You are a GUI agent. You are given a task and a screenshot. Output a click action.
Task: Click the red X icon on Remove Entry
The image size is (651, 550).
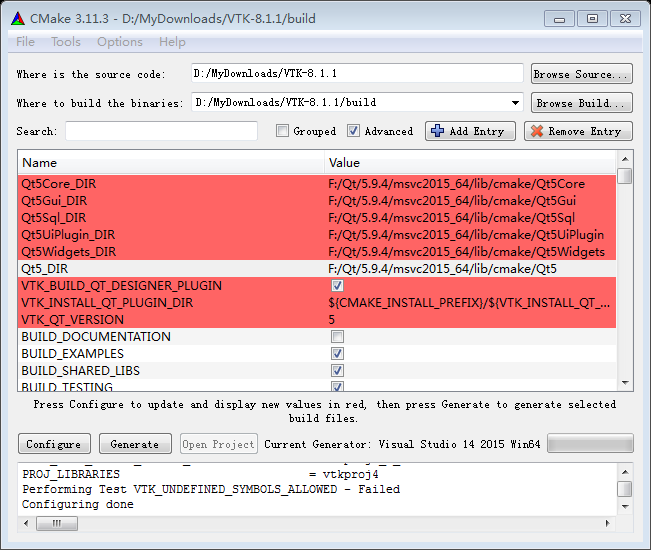536,131
